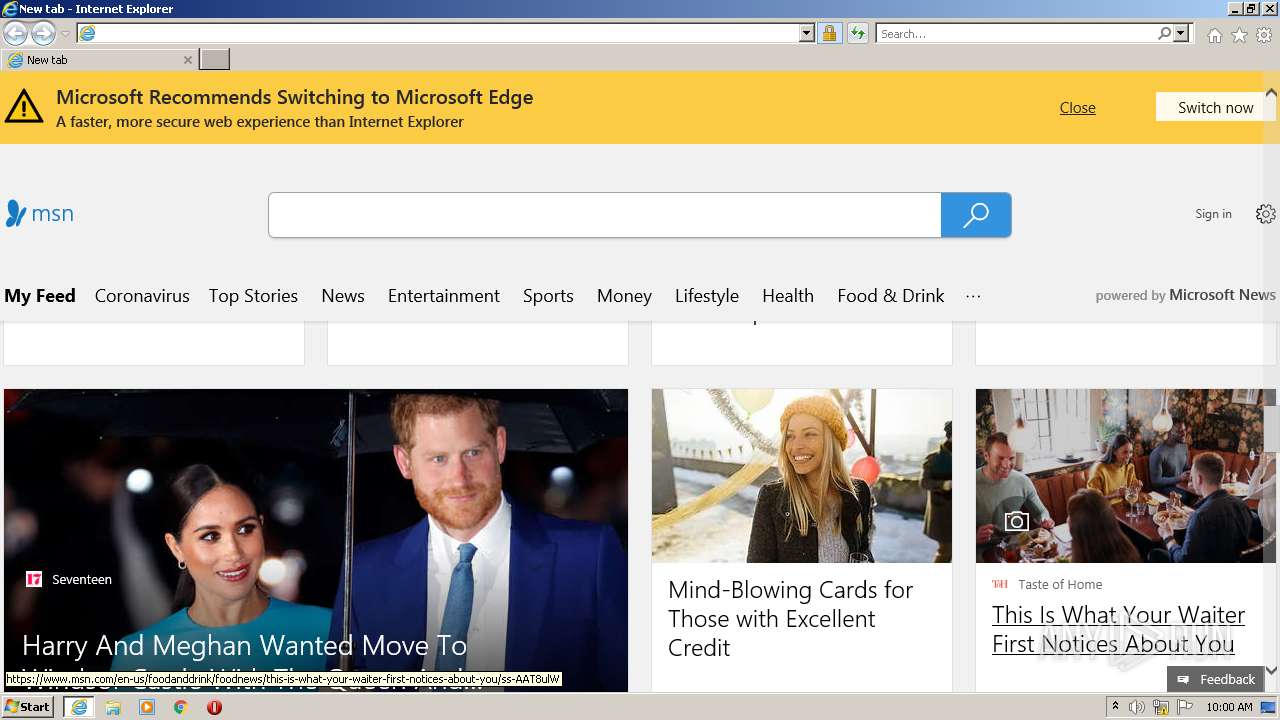Open the News category
The height and width of the screenshot is (720, 1280).
[343, 296]
